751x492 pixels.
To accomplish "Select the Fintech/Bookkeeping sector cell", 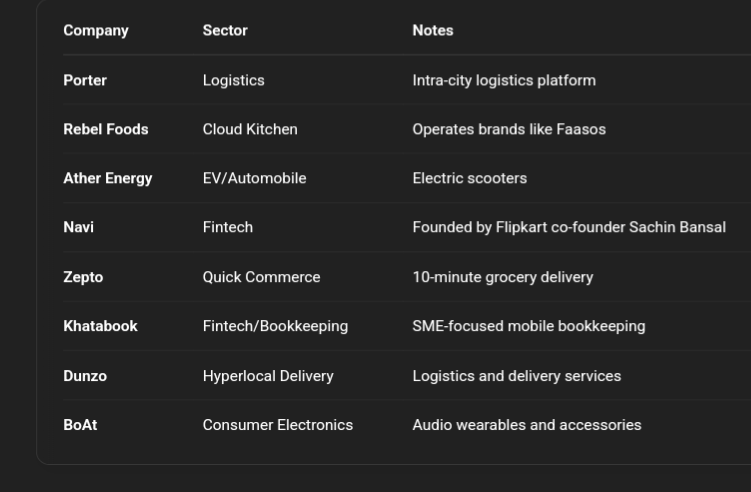I will click(276, 326).
